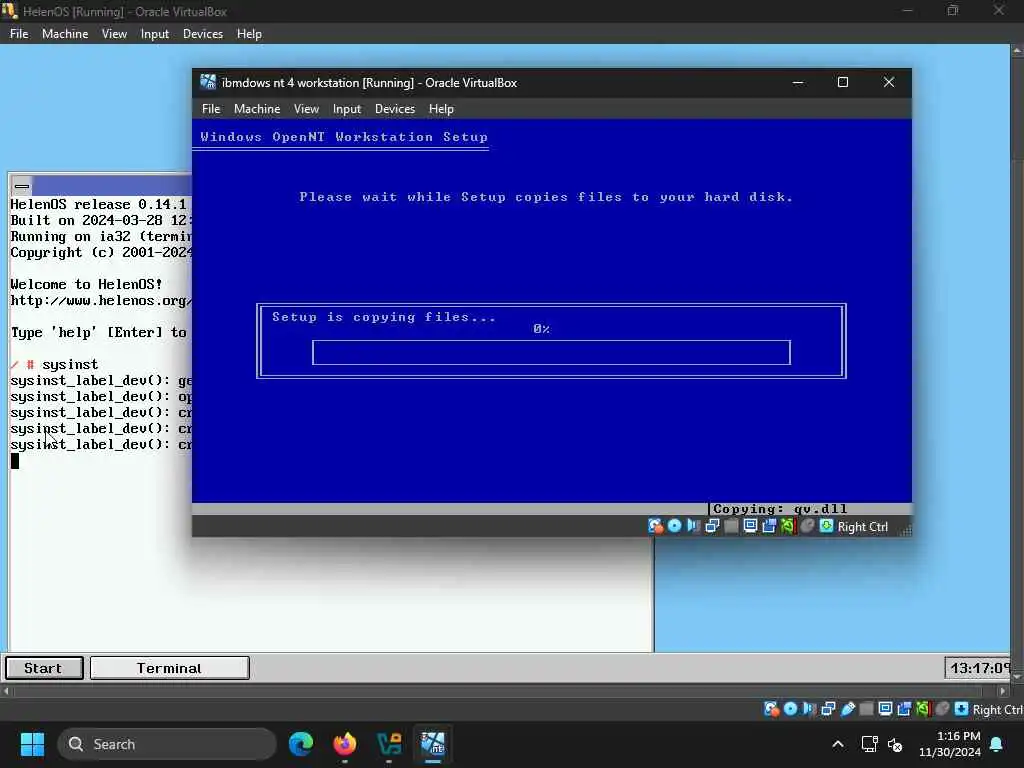Open Devices menu in HelenOS VirtualBox window
Viewport: 1024px width, 768px height.
tap(202, 34)
